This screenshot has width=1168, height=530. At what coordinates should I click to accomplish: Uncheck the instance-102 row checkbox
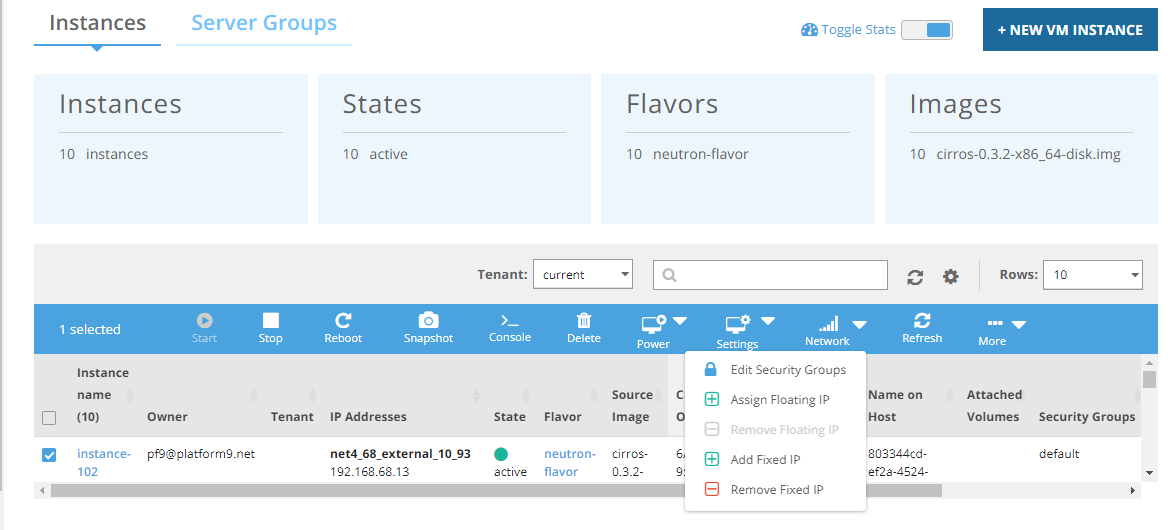click(49, 456)
